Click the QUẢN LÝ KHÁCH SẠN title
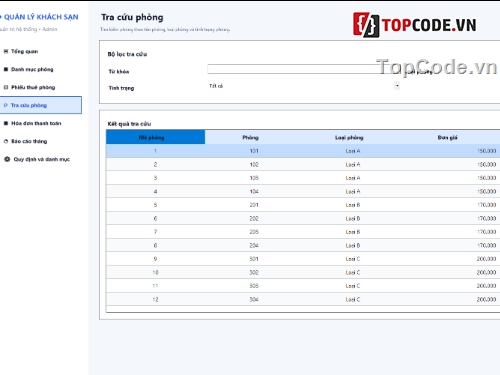The width and height of the screenshot is (500, 375). coord(41,17)
